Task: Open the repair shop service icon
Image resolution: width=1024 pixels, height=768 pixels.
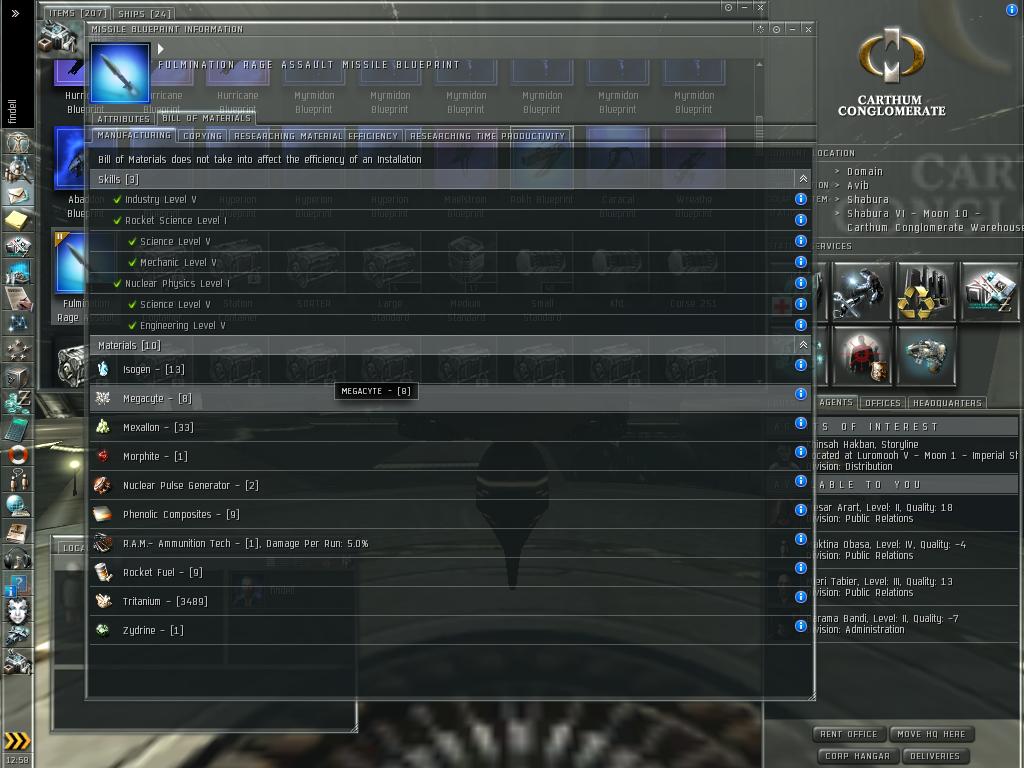Action: click(x=862, y=291)
